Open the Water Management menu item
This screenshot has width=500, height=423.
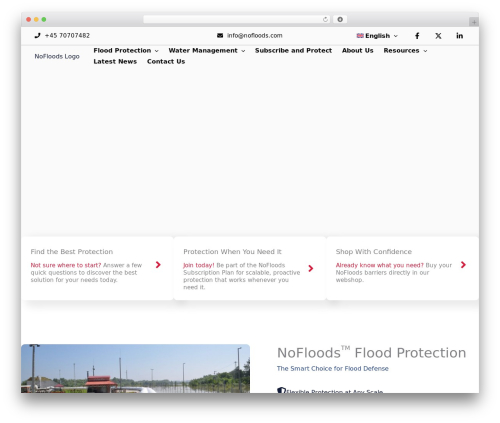point(203,51)
